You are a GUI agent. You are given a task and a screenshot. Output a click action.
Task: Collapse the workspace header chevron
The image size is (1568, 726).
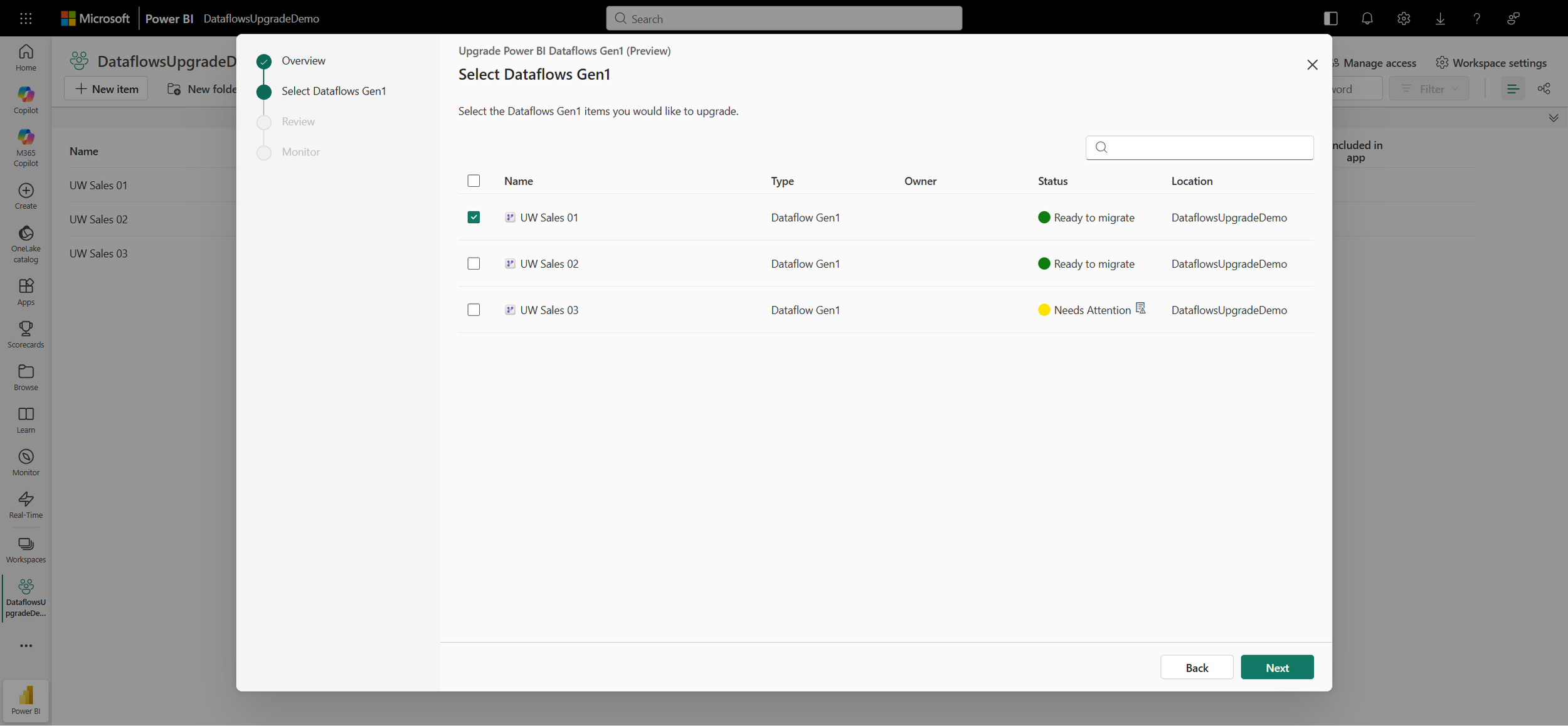point(1553,118)
